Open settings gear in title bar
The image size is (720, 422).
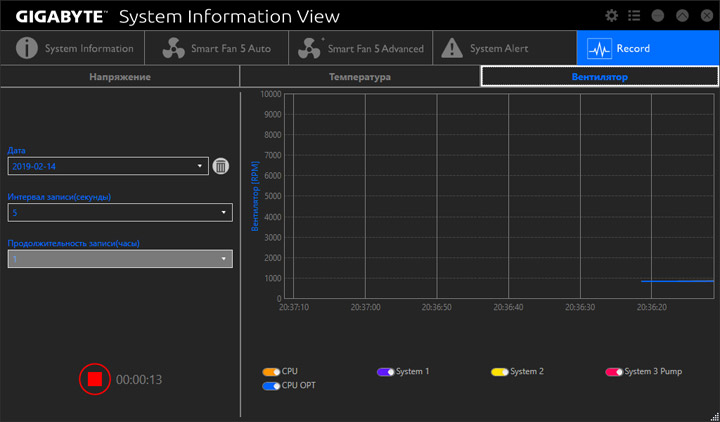(611, 16)
